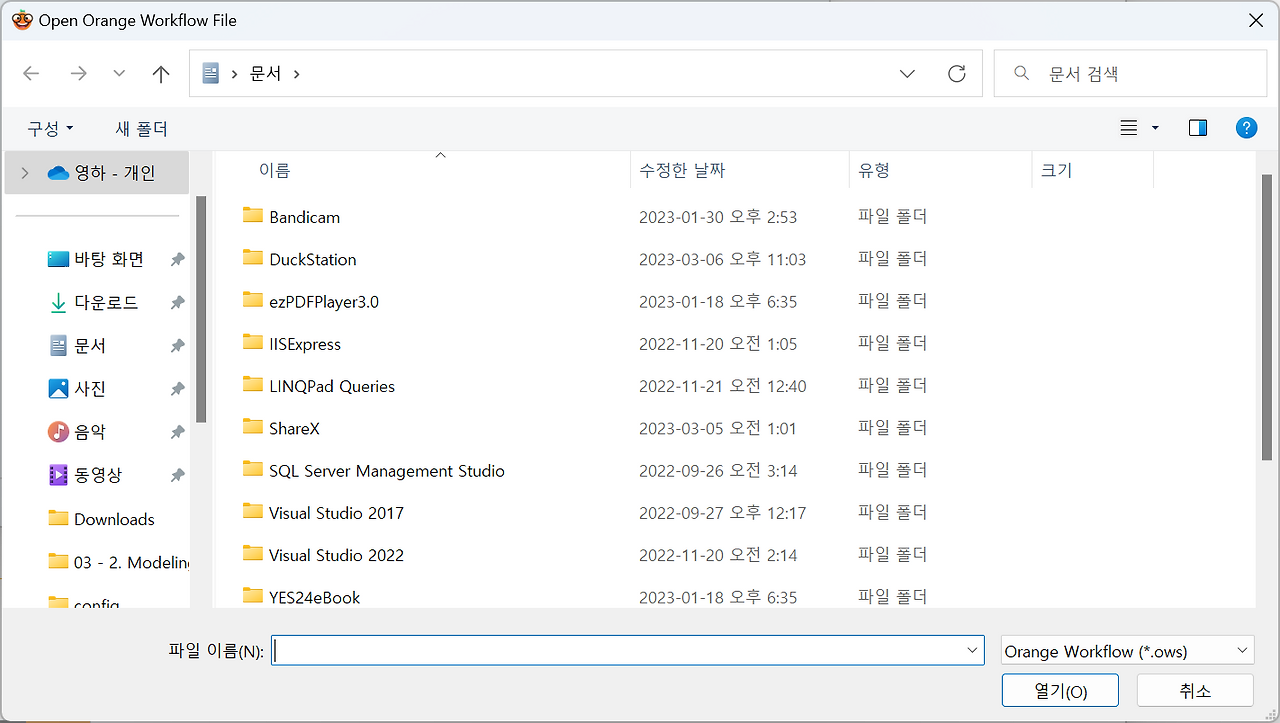Select the Visual Studio 2022 folder
The height and width of the screenshot is (723, 1280).
pos(336,555)
